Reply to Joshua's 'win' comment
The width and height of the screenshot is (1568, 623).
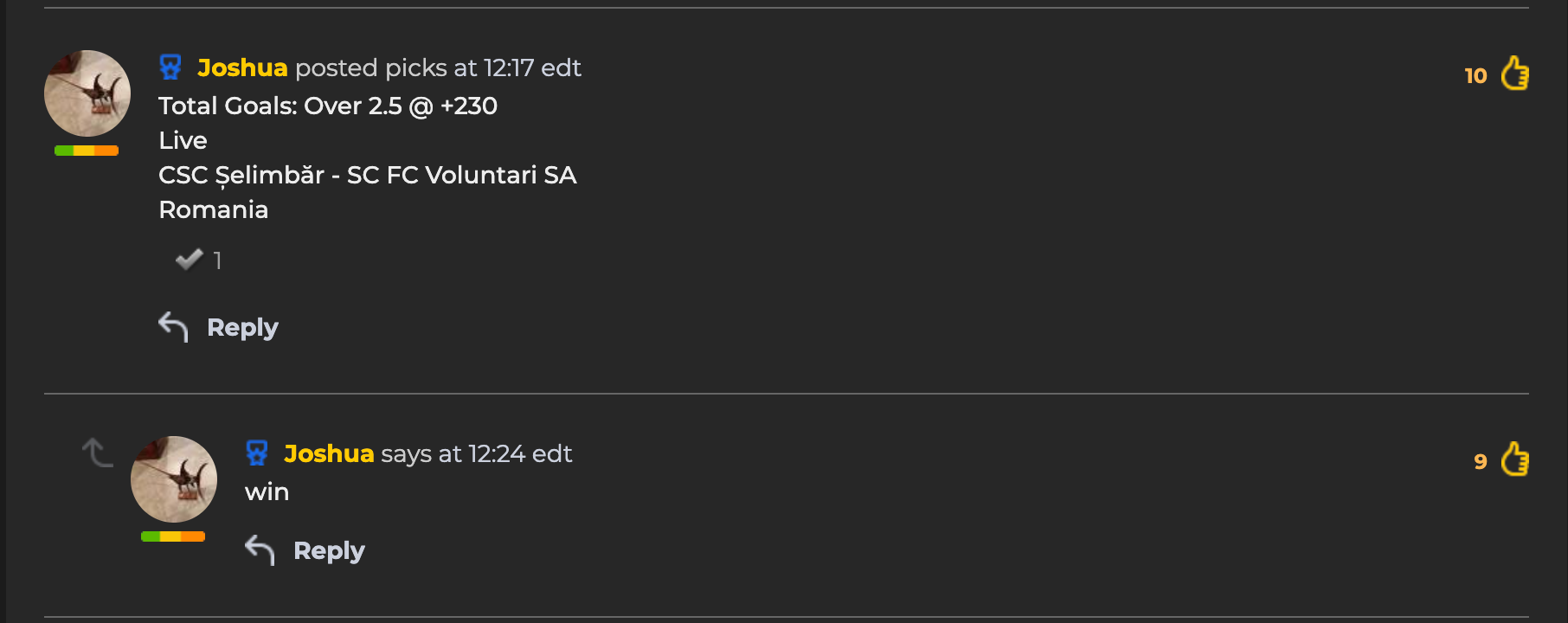point(329,550)
